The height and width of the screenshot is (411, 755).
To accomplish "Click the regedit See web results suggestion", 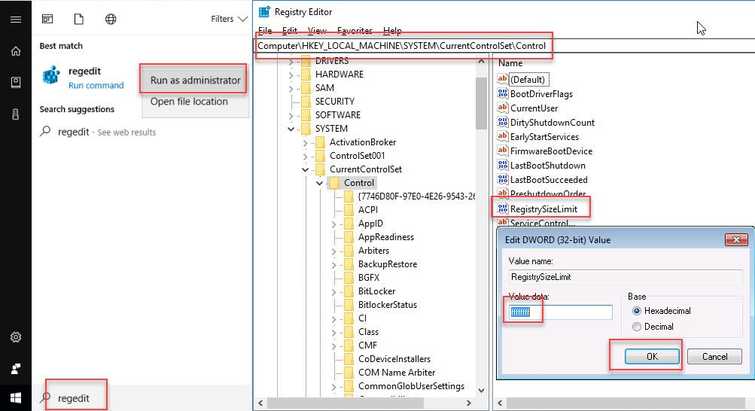I will coord(107,132).
